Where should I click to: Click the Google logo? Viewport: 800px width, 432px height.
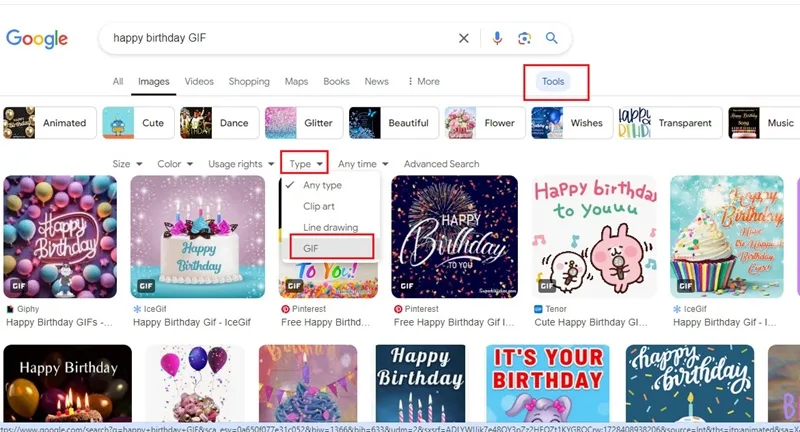pos(37,39)
